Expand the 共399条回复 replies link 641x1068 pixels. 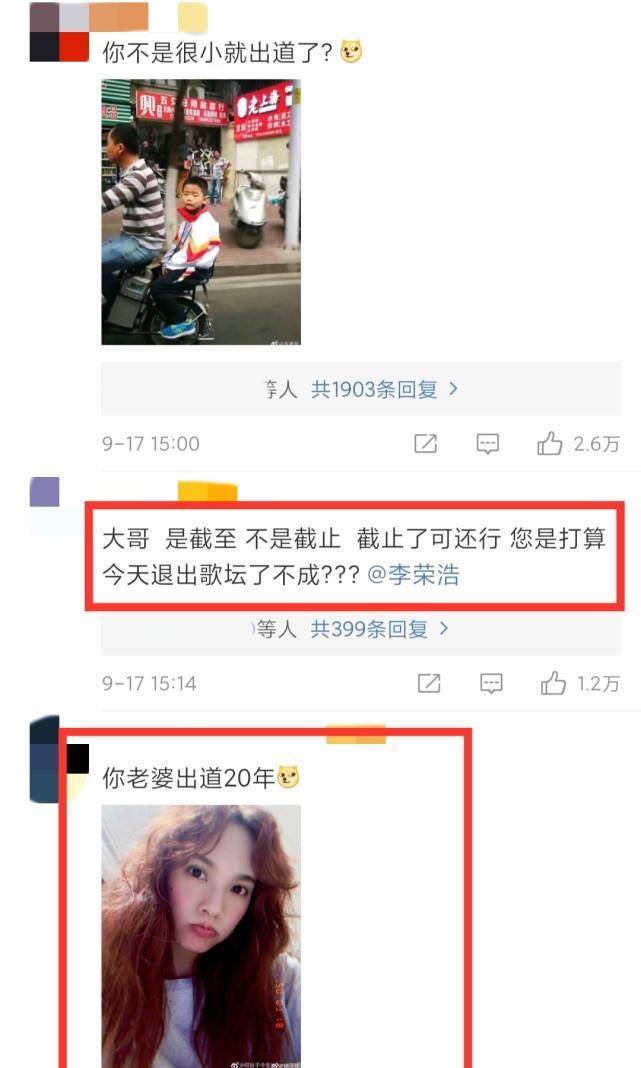coord(369,629)
